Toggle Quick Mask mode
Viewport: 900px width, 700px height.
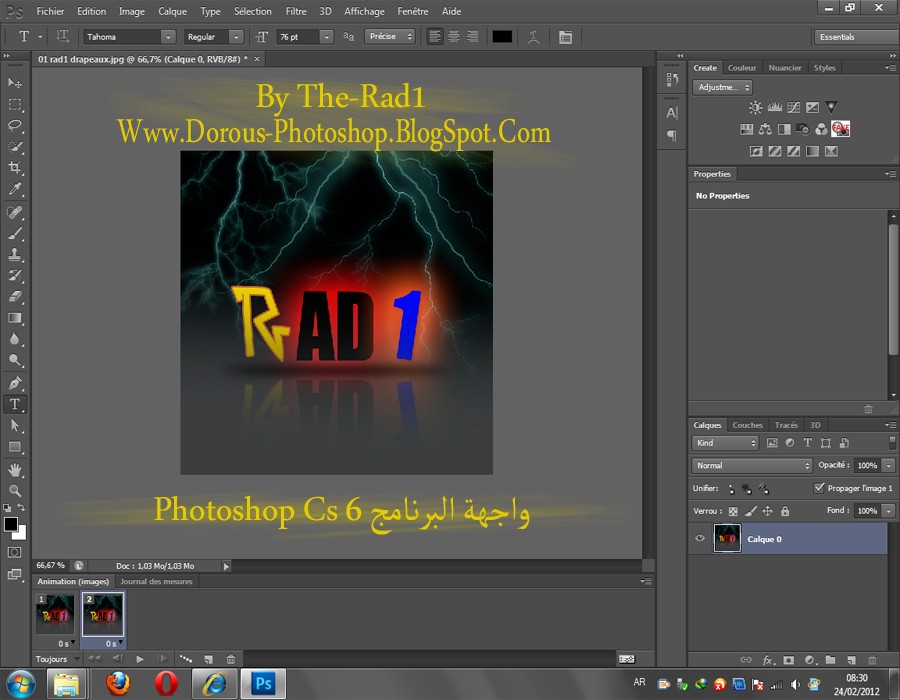[15, 553]
